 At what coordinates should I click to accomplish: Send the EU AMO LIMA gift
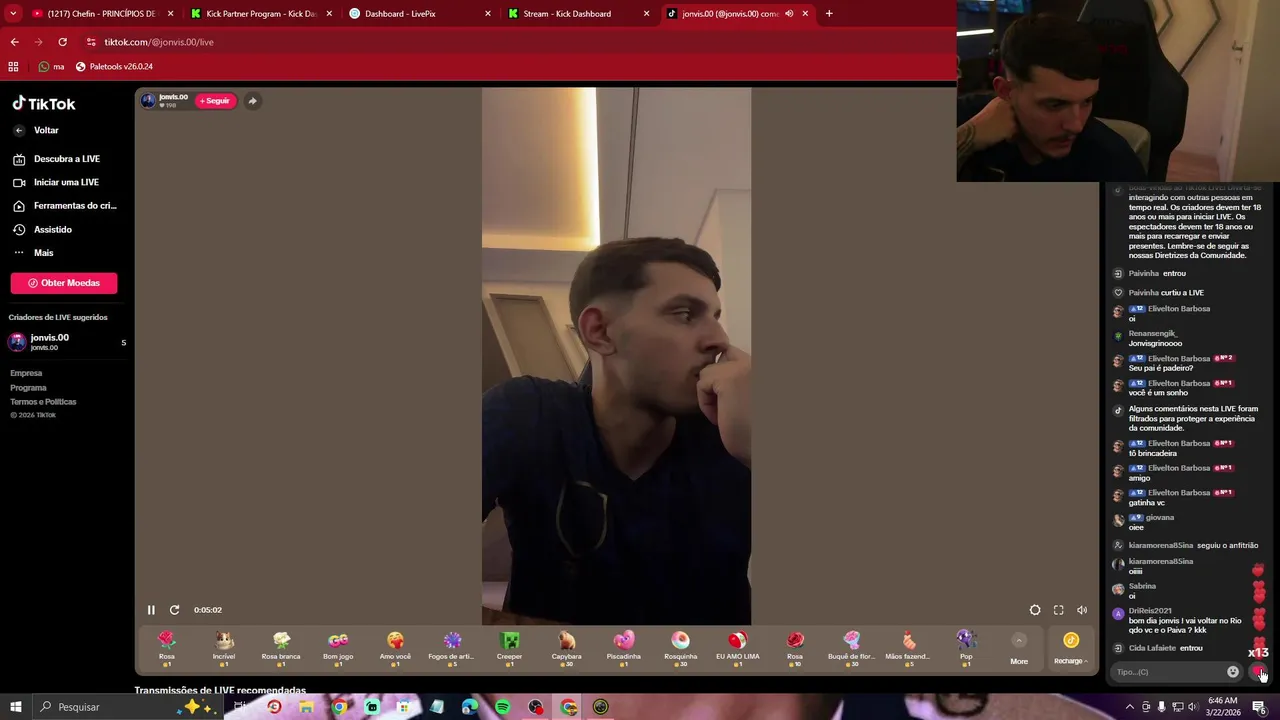tap(737, 648)
